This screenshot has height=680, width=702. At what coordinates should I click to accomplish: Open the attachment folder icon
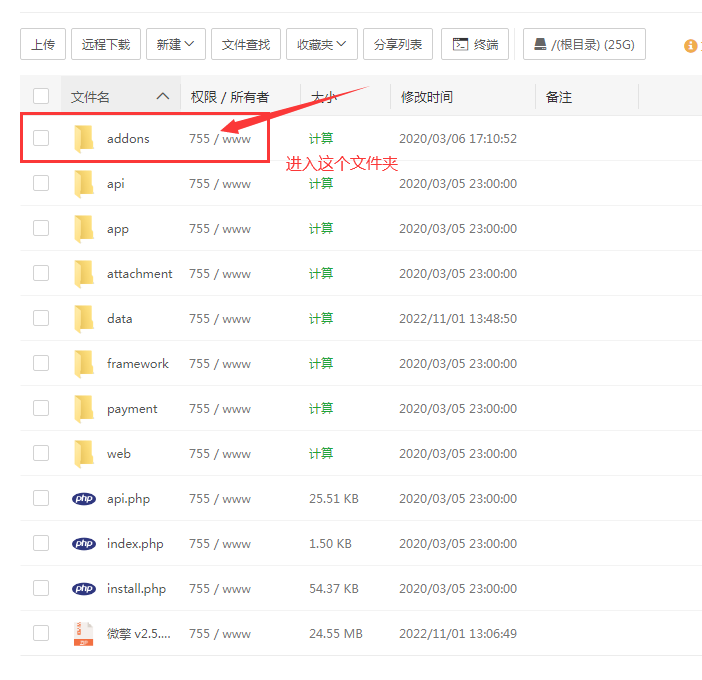84,274
